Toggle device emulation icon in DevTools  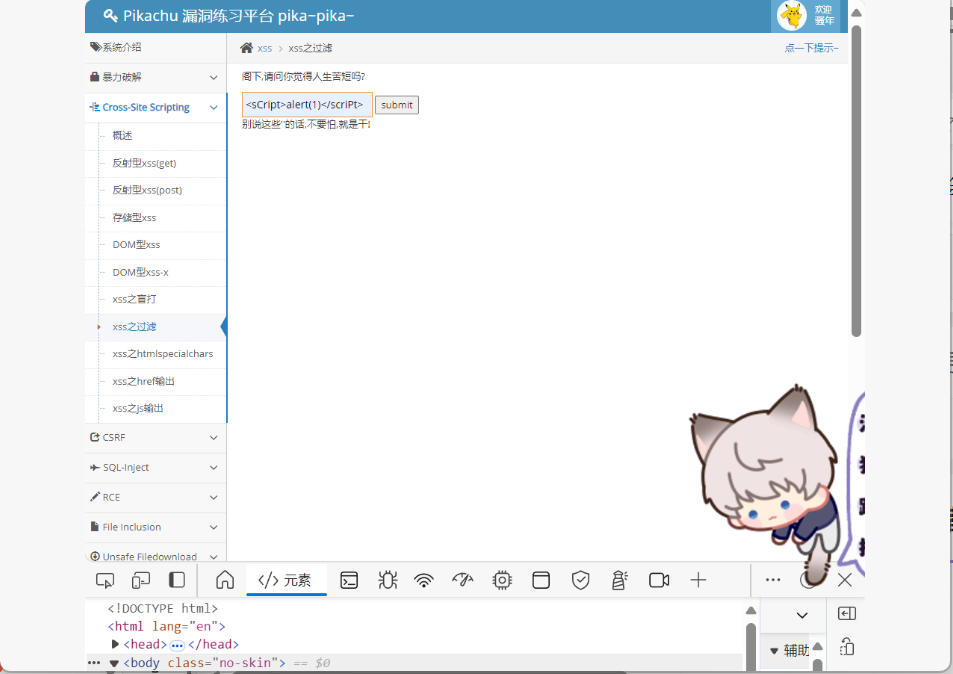[x=140, y=580]
